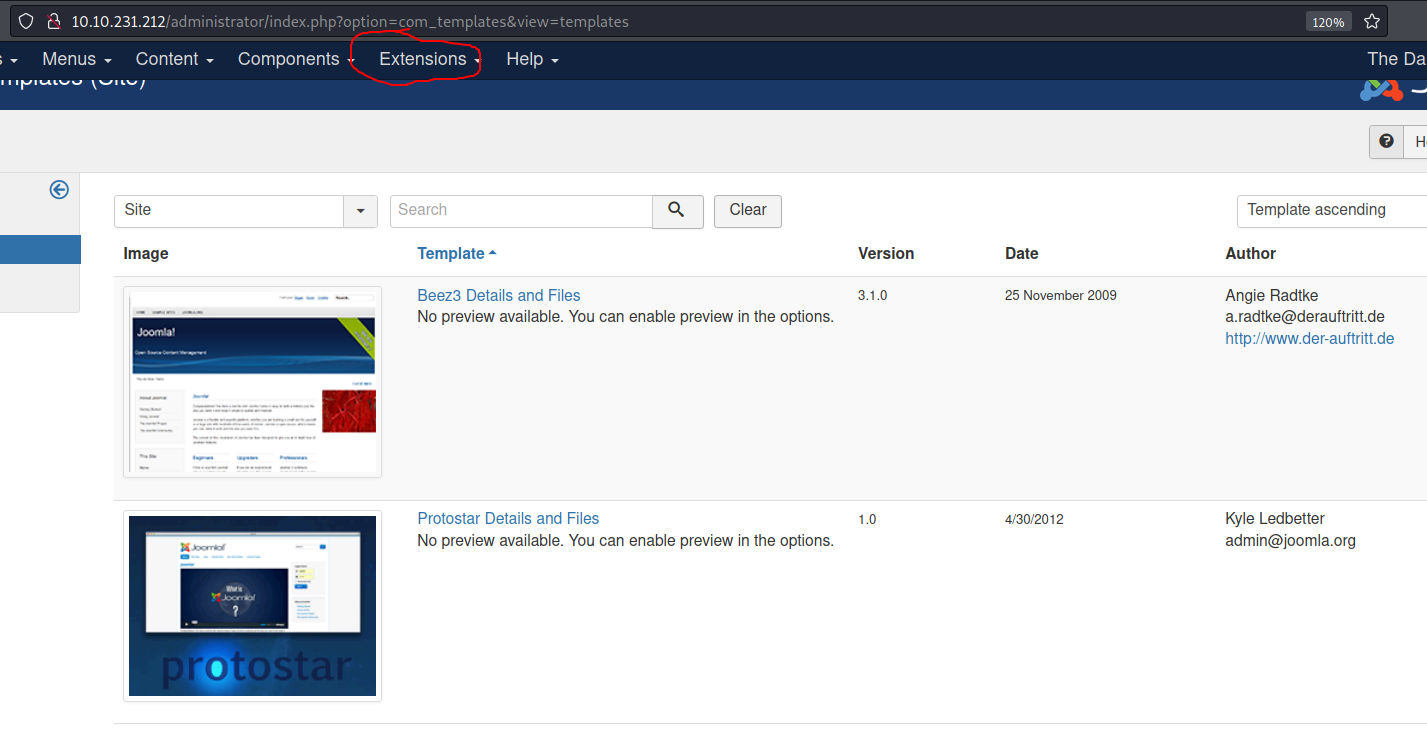This screenshot has width=1427, height=753.
Task: Select the highlighted blue sidebar item
Action: (40, 249)
